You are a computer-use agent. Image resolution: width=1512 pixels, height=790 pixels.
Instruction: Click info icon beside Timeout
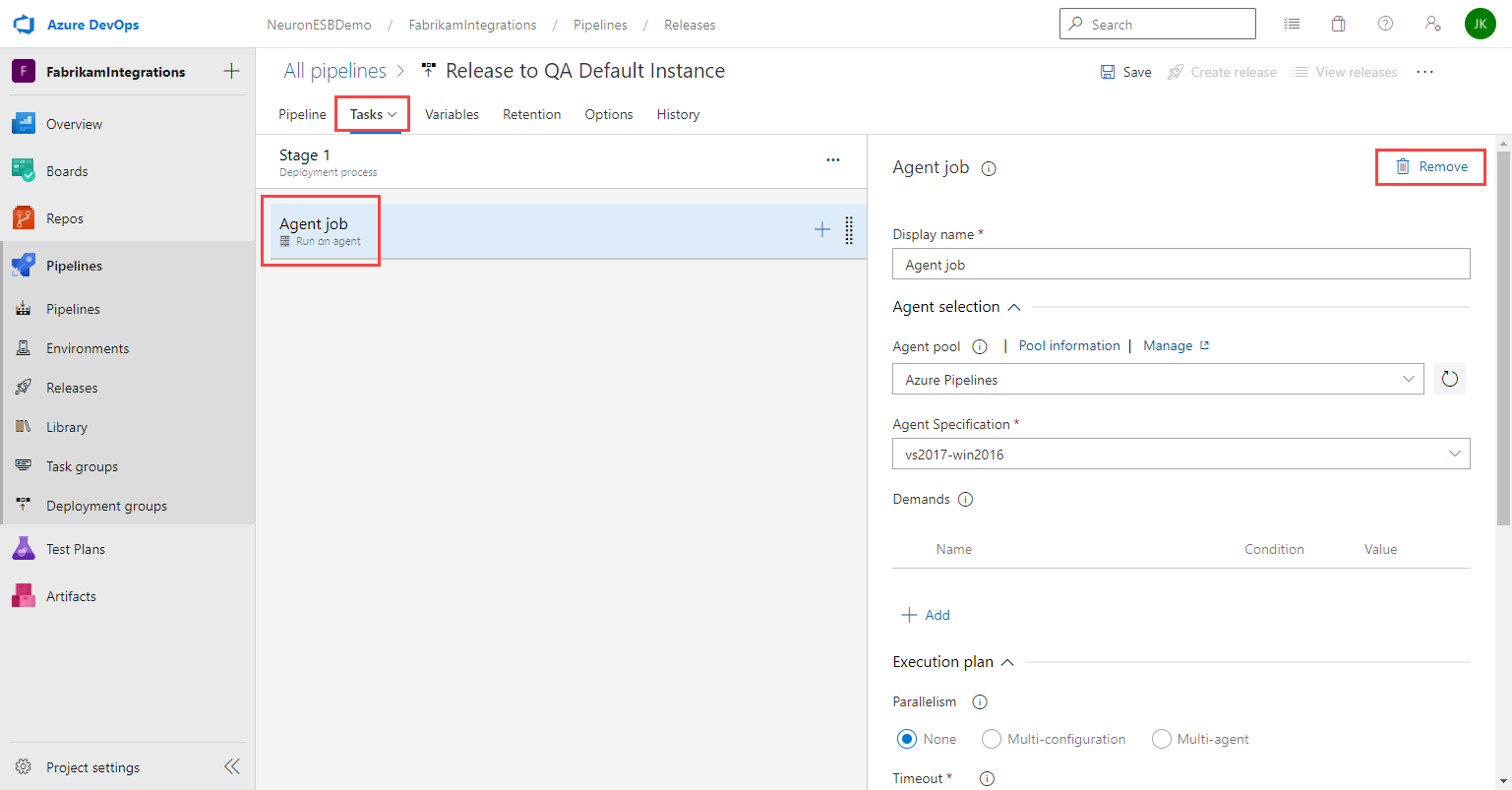[x=987, y=778]
